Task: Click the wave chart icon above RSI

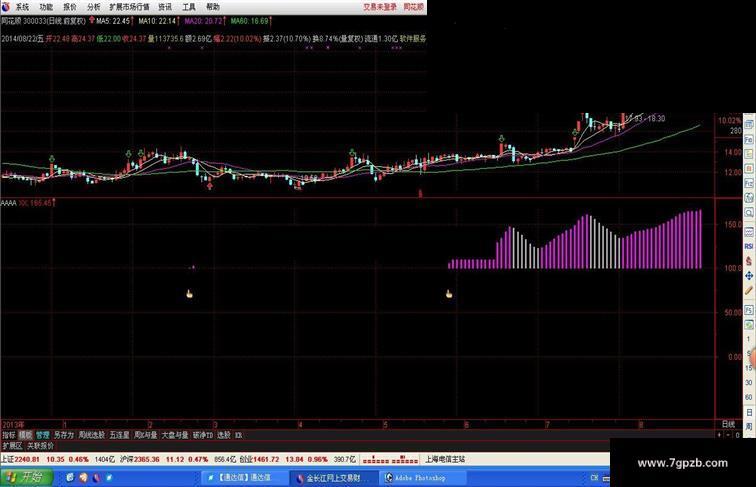Action: tap(749, 232)
